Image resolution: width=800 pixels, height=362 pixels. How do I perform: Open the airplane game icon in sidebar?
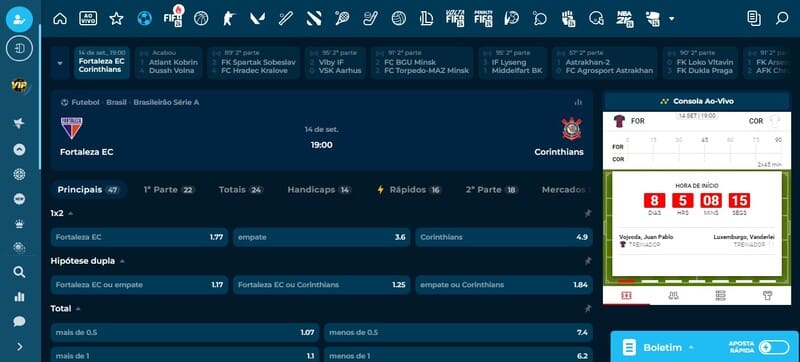pyautogui.click(x=19, y=123)
